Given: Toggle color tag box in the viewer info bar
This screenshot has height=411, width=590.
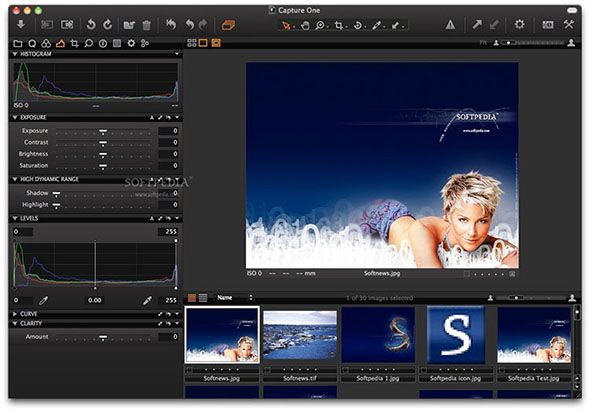Looking at the screenshot, I should coord(467,274).
